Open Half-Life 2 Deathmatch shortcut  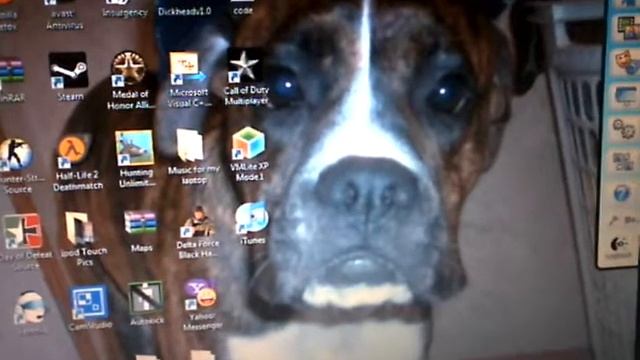73,151
